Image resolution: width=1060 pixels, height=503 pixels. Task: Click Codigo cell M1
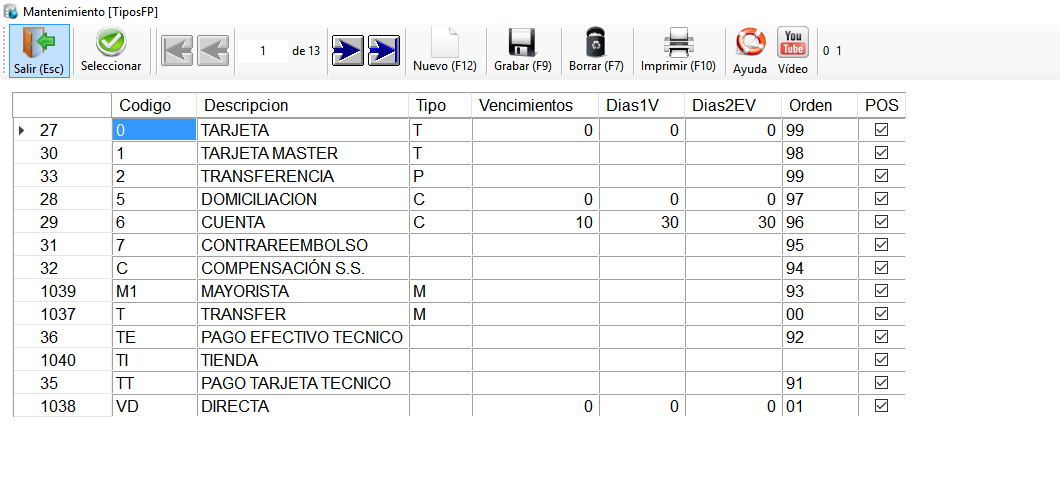tap(154, 291)
